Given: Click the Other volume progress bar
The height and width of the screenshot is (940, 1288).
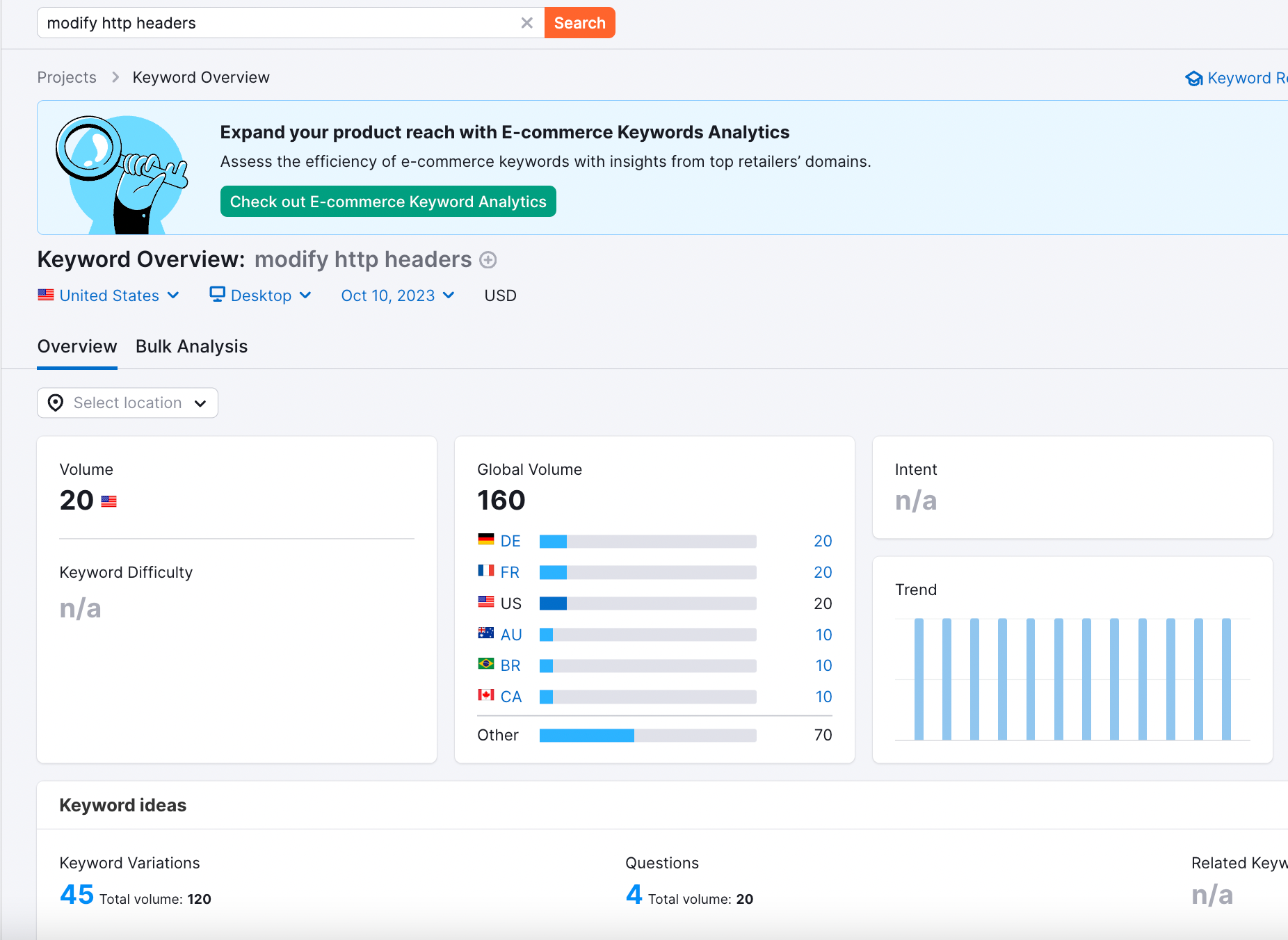Looking at the screenshot, I should click(x=647, y=736).
